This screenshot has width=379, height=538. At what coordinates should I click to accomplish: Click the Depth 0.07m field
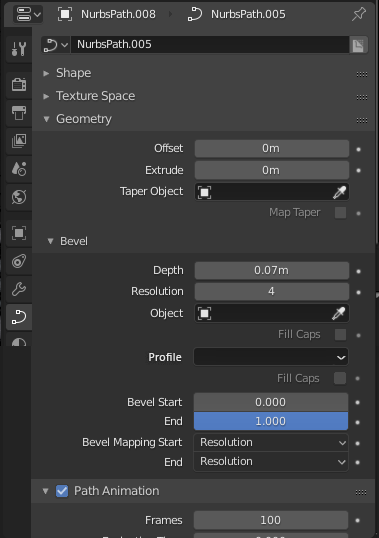[272, 270]
